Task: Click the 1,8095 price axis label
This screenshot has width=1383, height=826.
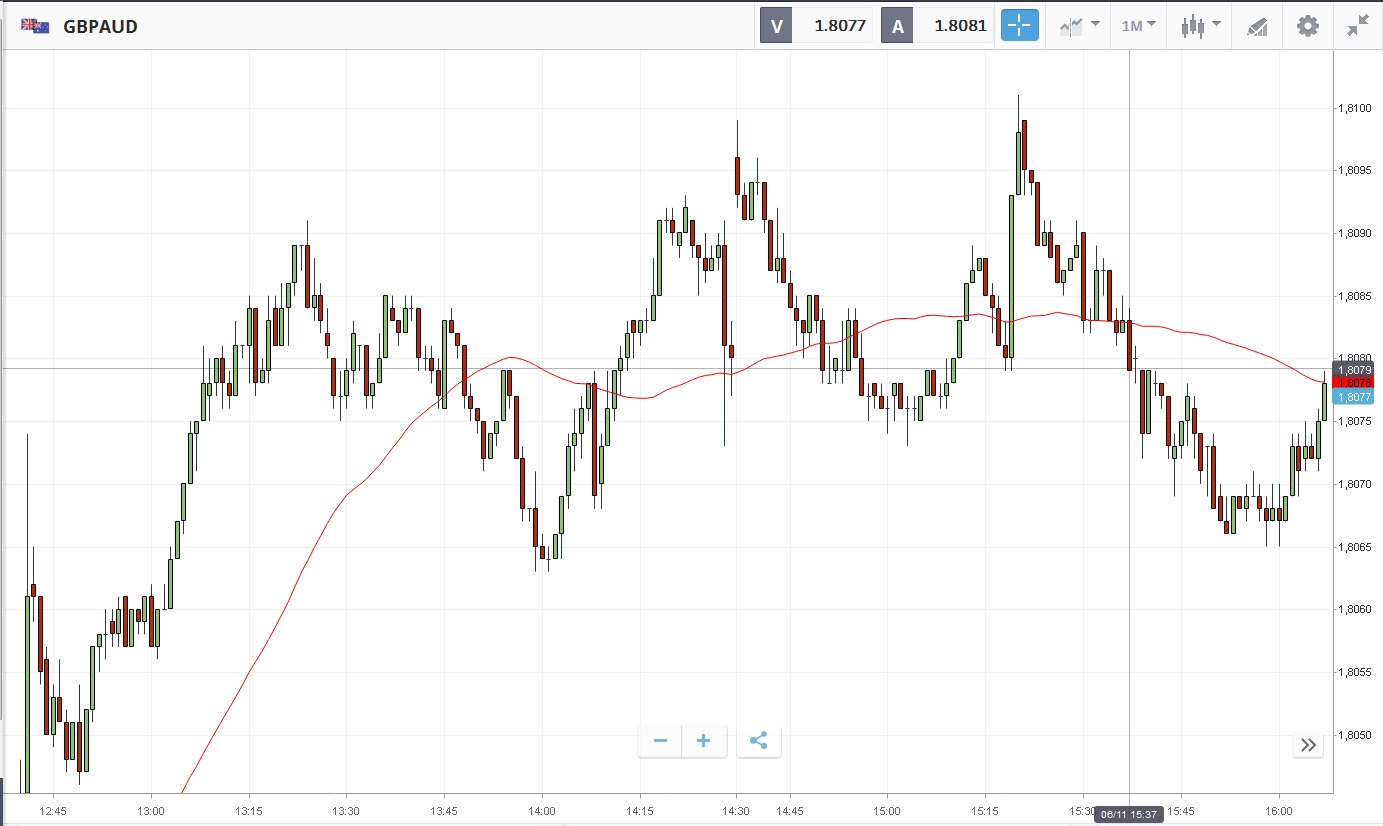Action: 1355,171
